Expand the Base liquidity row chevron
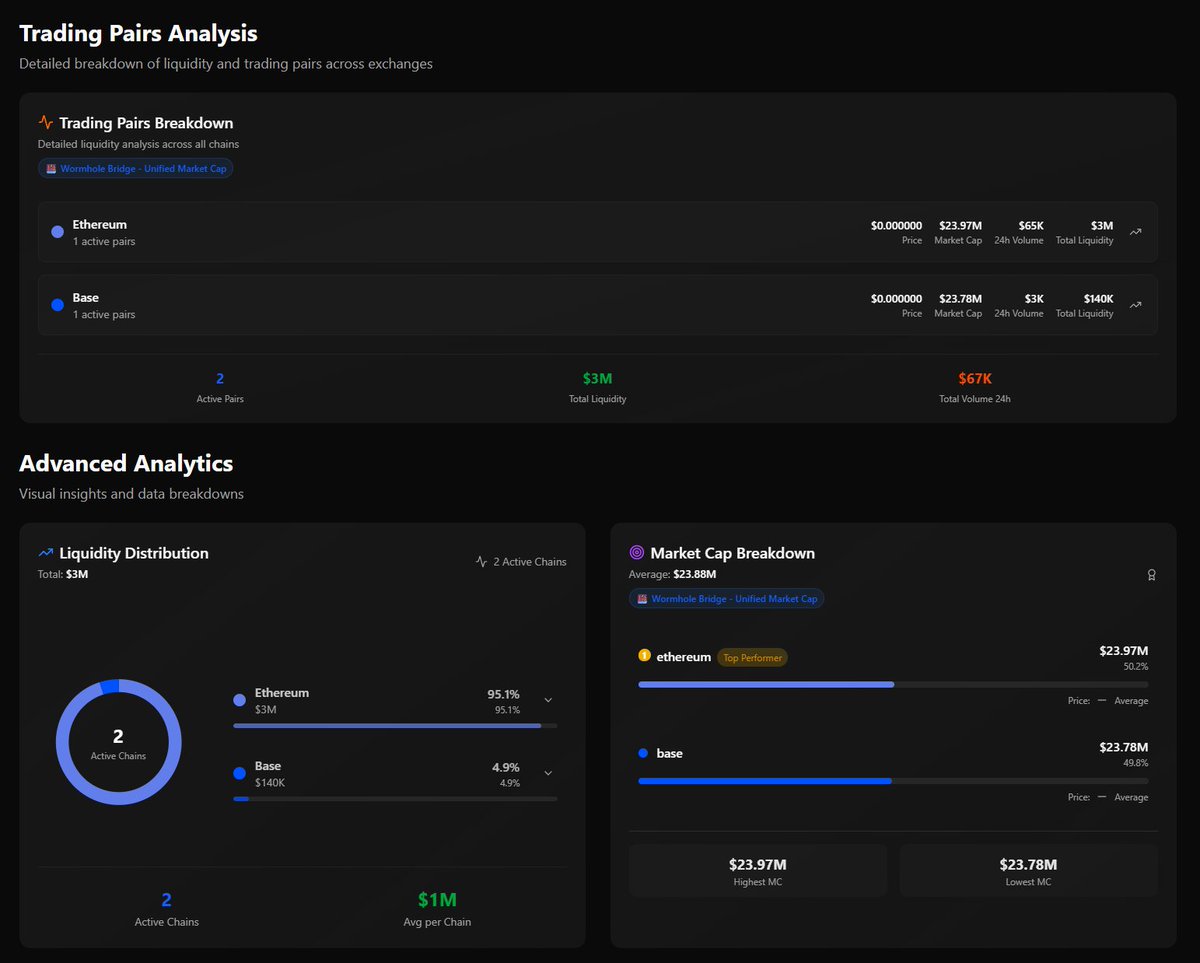 pyautogui.click(x=548, y=773)
